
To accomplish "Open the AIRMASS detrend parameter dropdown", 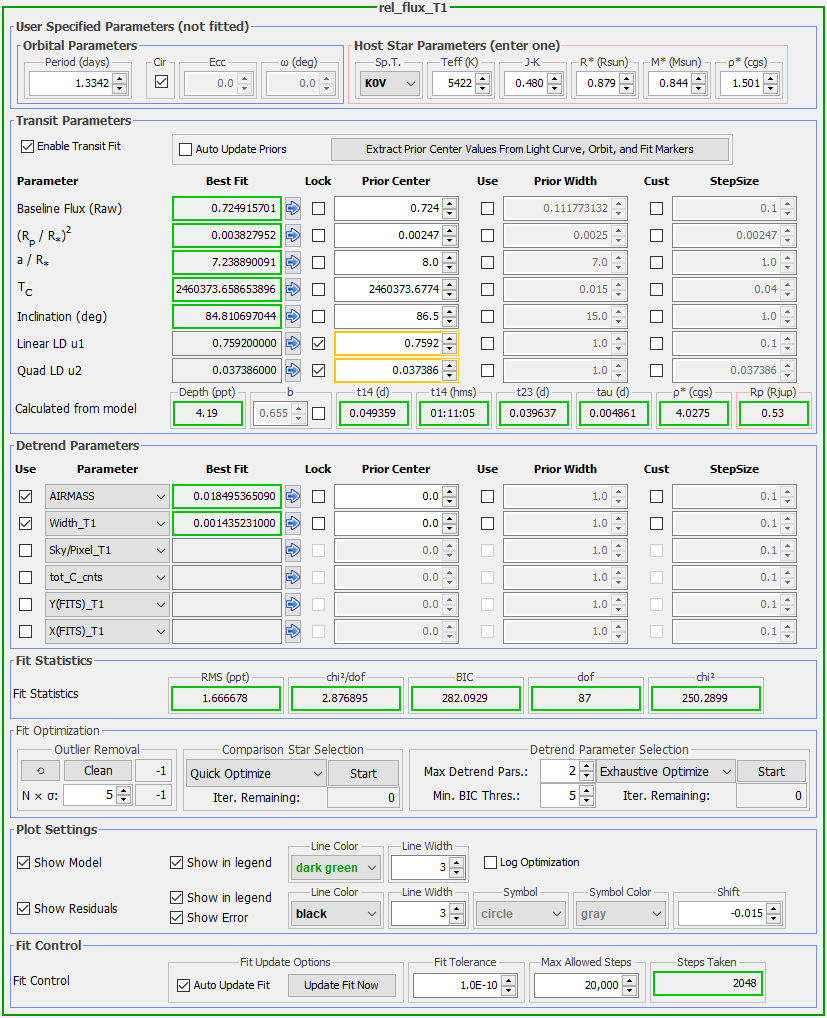I will [107, 496].
